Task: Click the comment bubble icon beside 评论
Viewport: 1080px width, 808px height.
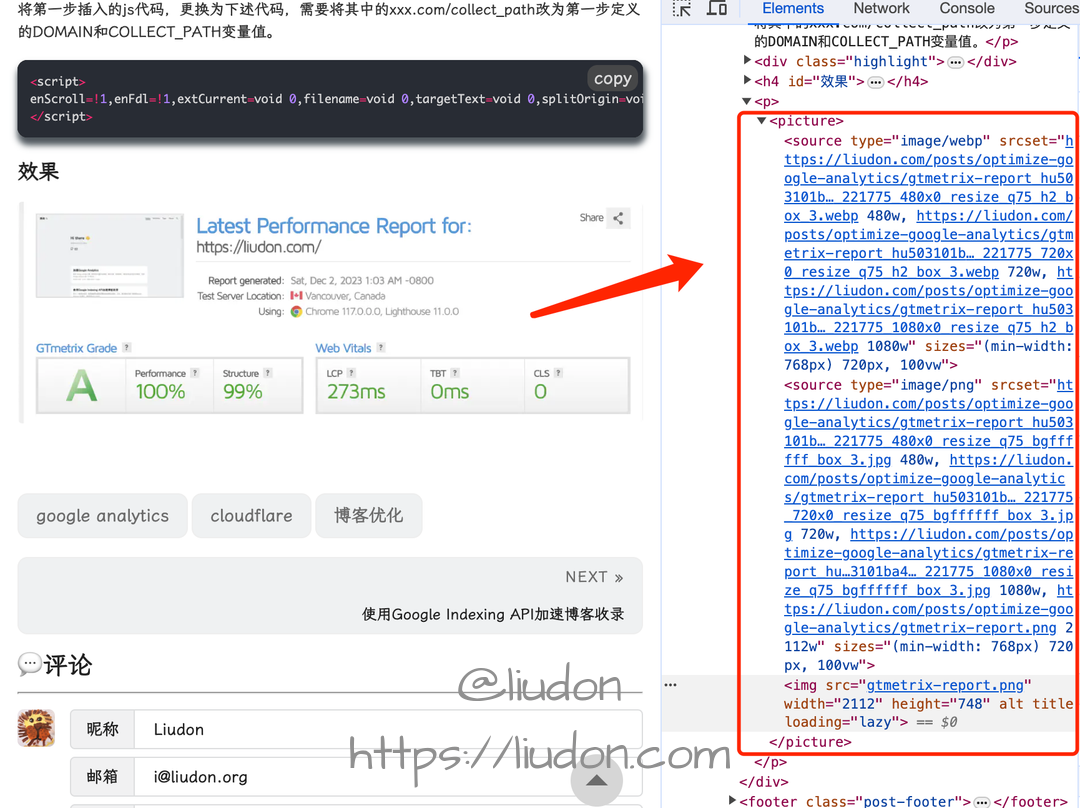Action: pyautogui.click(x=30, y=665)
